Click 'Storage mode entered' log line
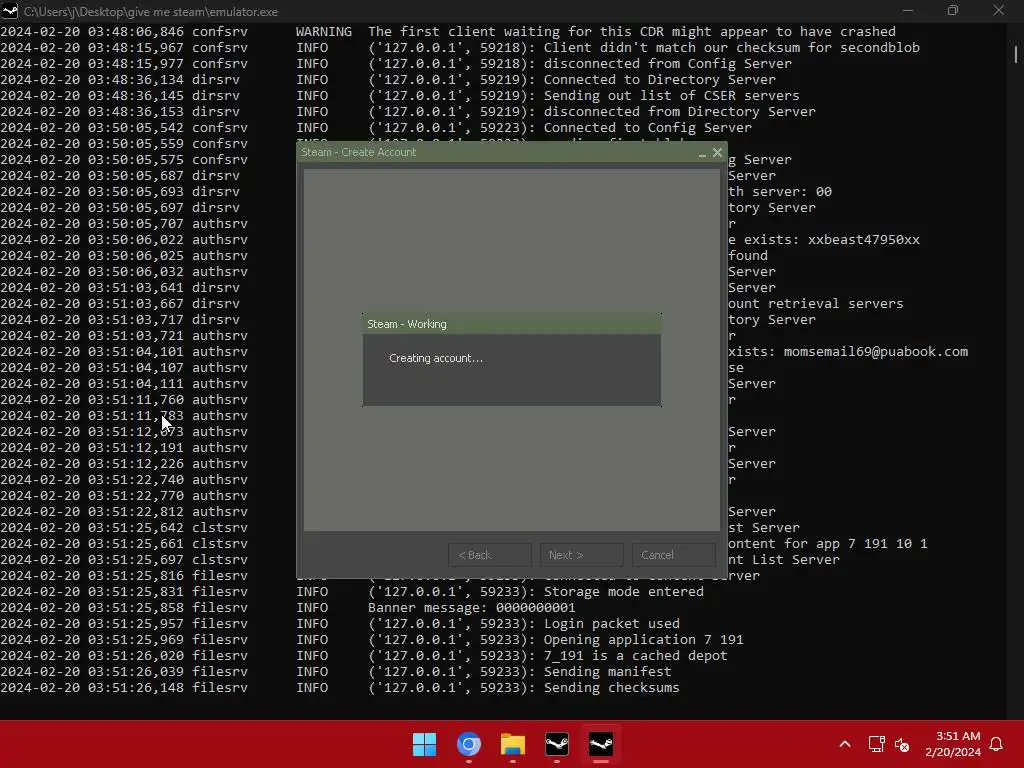Screen dimensions: 1024x768 pos(624,592)
